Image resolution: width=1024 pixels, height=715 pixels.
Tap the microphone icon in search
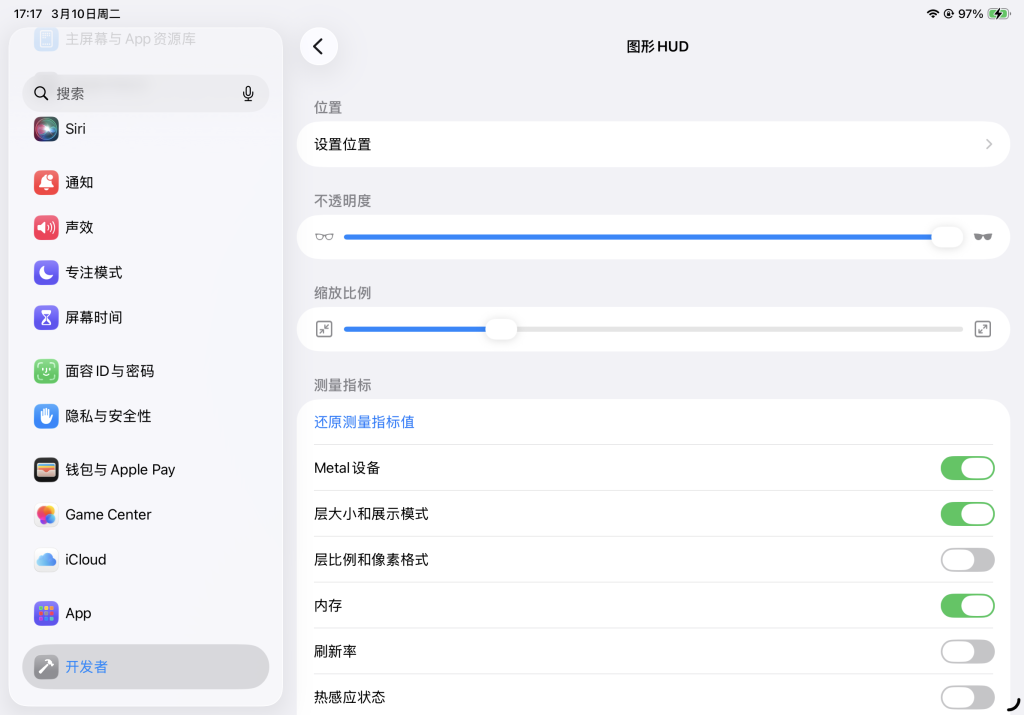248,93
